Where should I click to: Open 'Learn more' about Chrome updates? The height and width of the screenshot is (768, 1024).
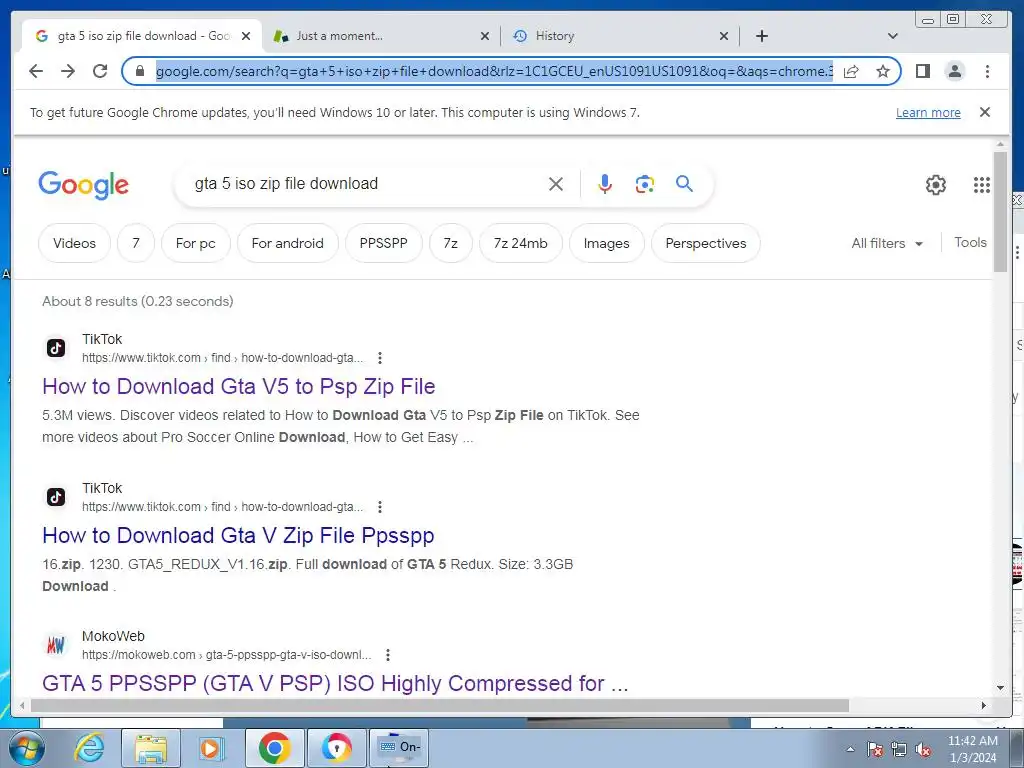(928, 112)
